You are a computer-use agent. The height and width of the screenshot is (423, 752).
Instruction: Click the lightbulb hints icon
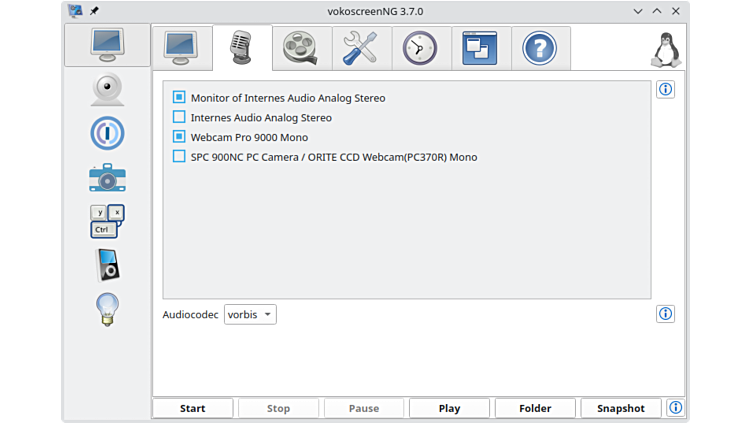(107, 309)
